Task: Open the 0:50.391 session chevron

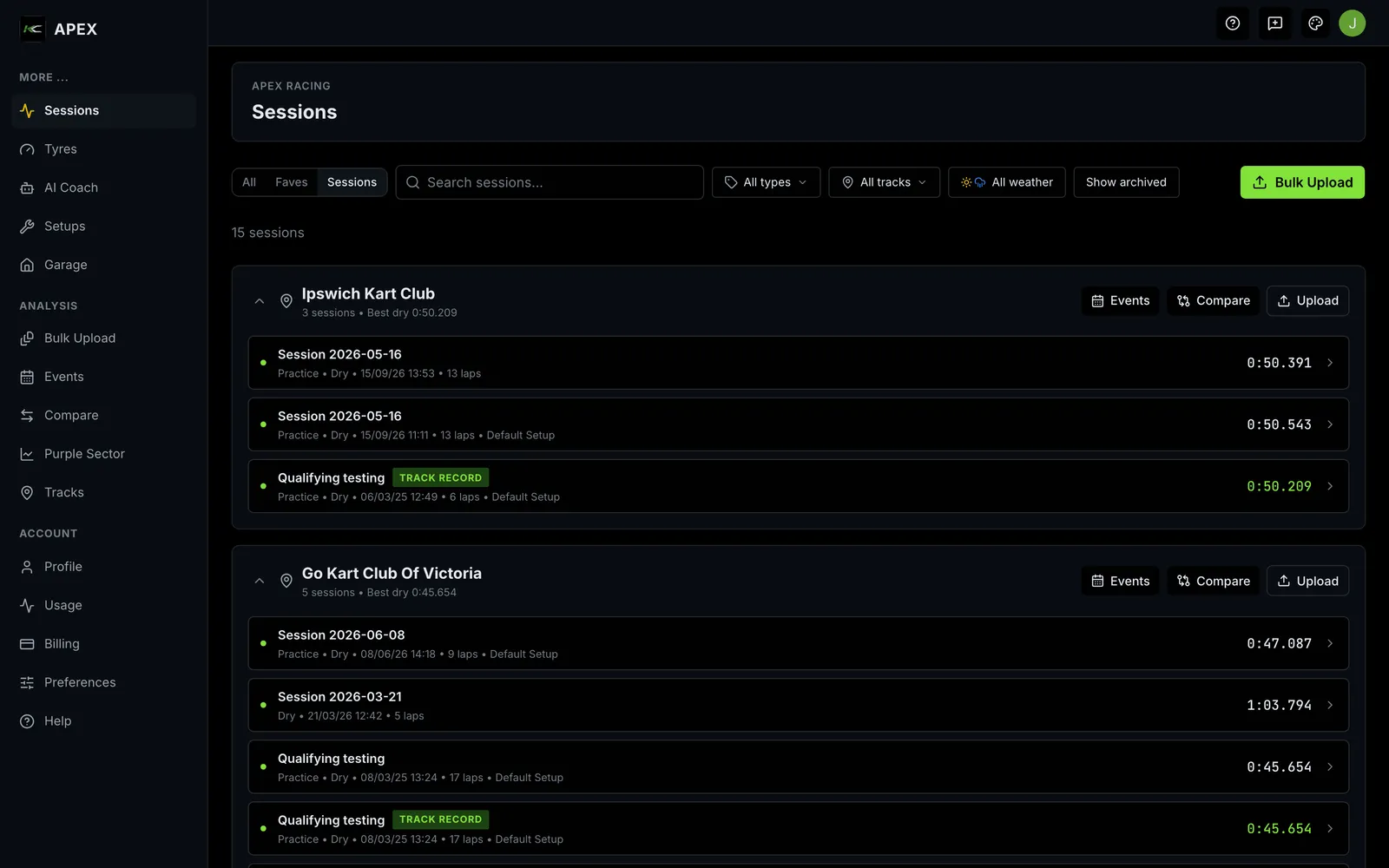Action: click(x=1330, y=363)
